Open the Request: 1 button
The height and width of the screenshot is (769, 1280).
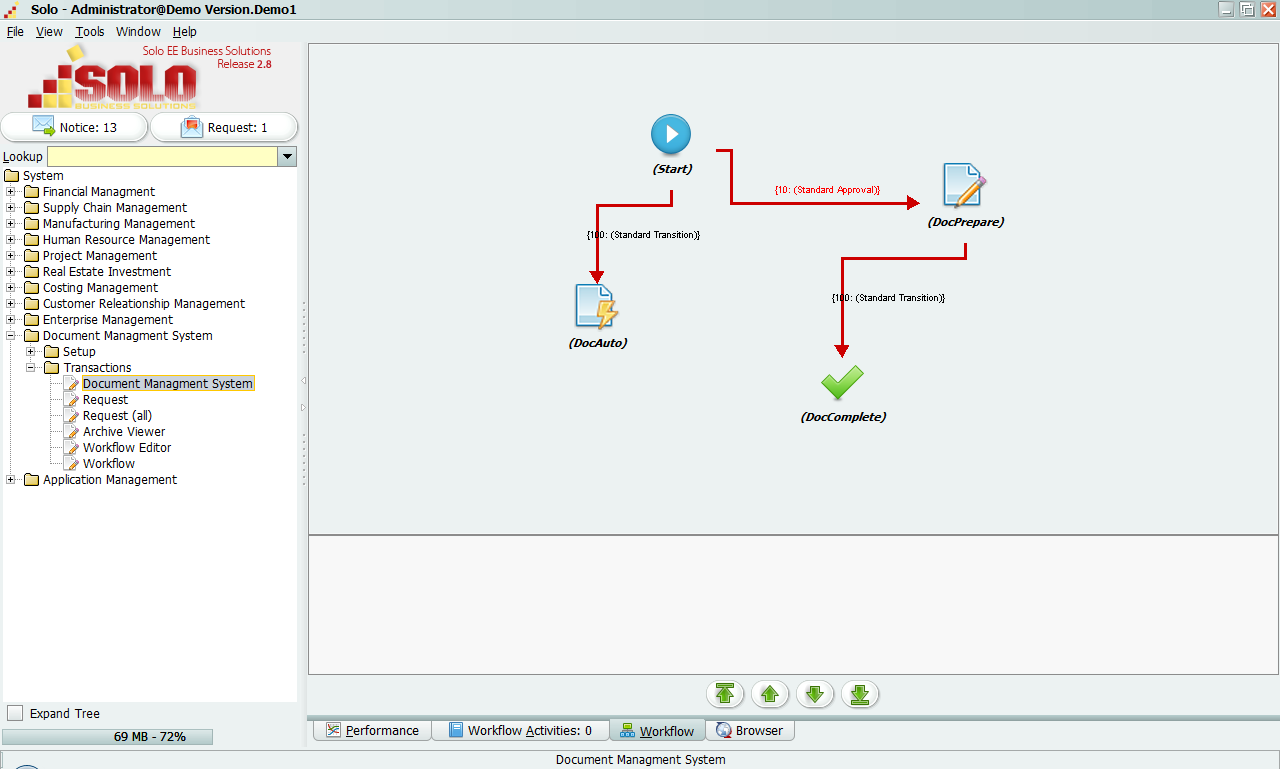coord(224,127)
